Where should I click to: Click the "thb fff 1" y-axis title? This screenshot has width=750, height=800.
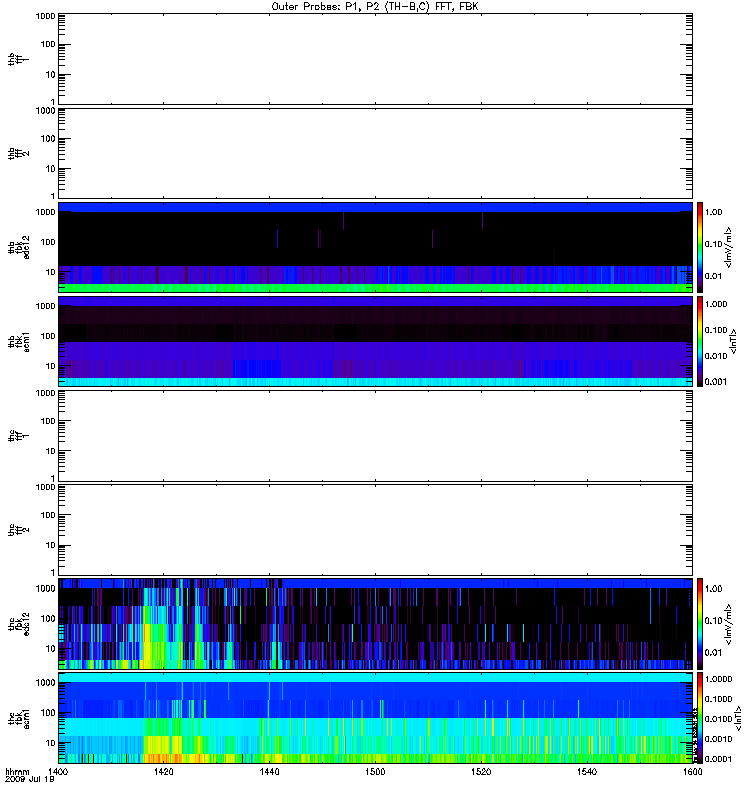tap(18, 59)
